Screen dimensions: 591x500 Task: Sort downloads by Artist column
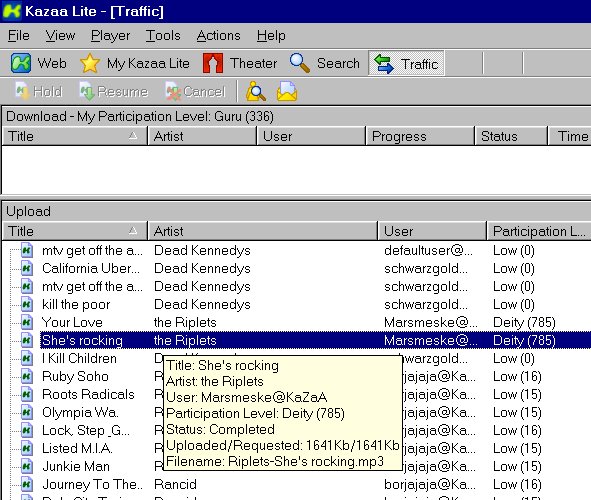[x=202, y=136]
